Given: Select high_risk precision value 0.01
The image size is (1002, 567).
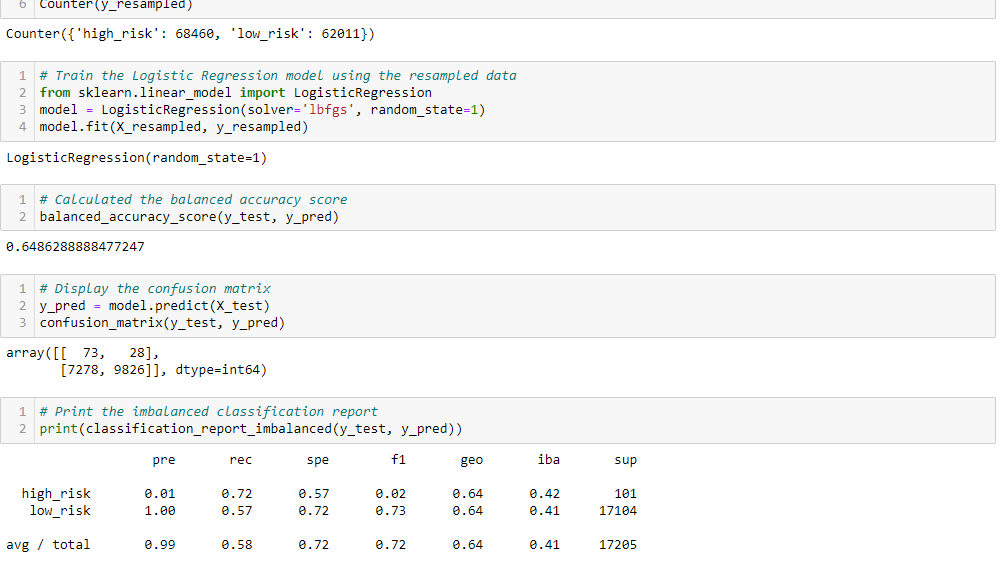Looking at the screenshot, I should pos(160,494).
